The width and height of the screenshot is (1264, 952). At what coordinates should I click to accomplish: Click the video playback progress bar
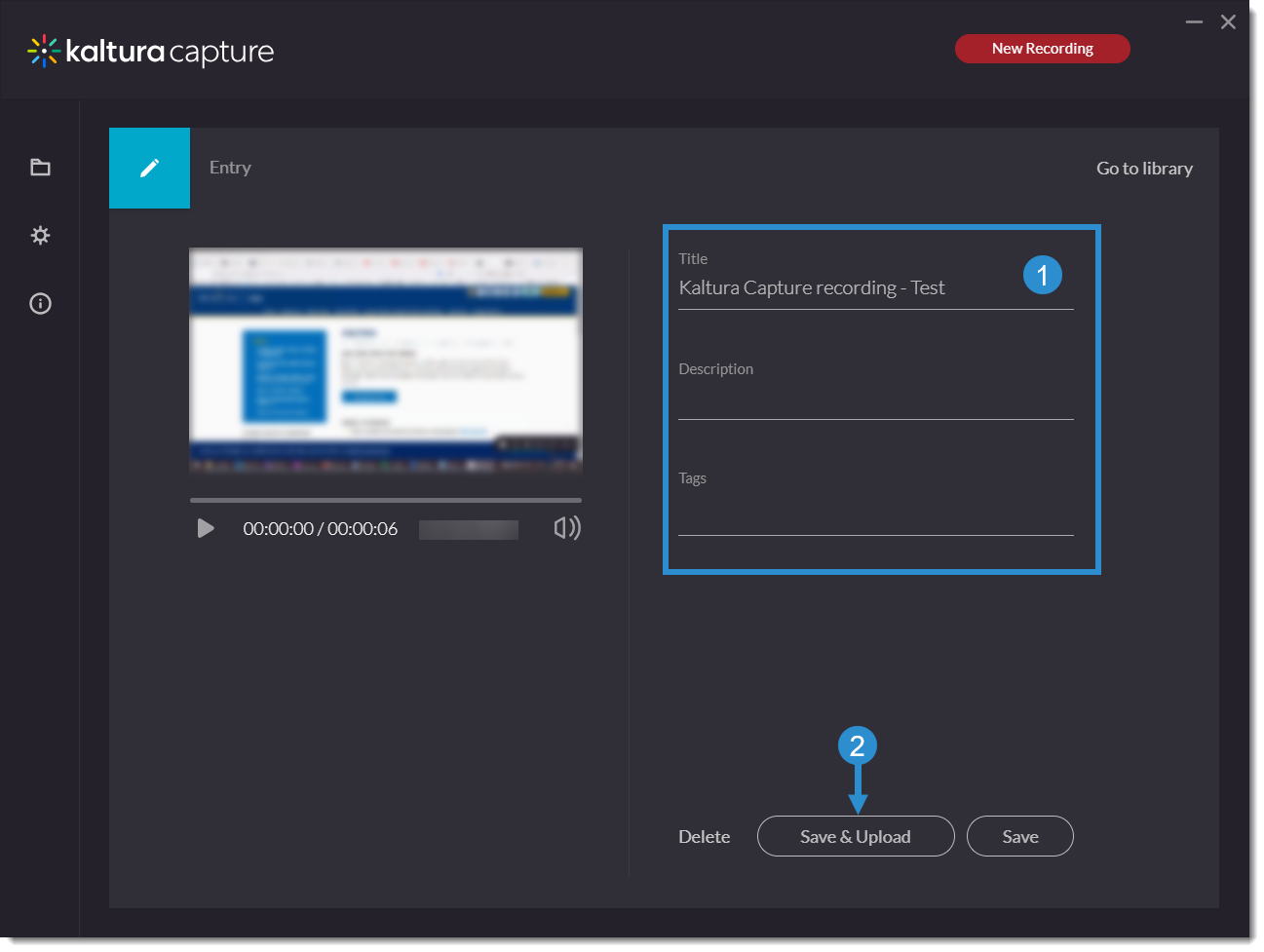point(386,500)
